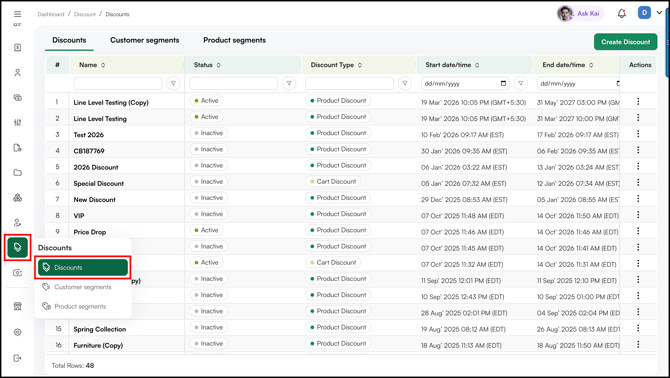This screenshot has width=670, height=378.
Task: Click the Dashboard breadcrumb link
Action: (50, 14)
